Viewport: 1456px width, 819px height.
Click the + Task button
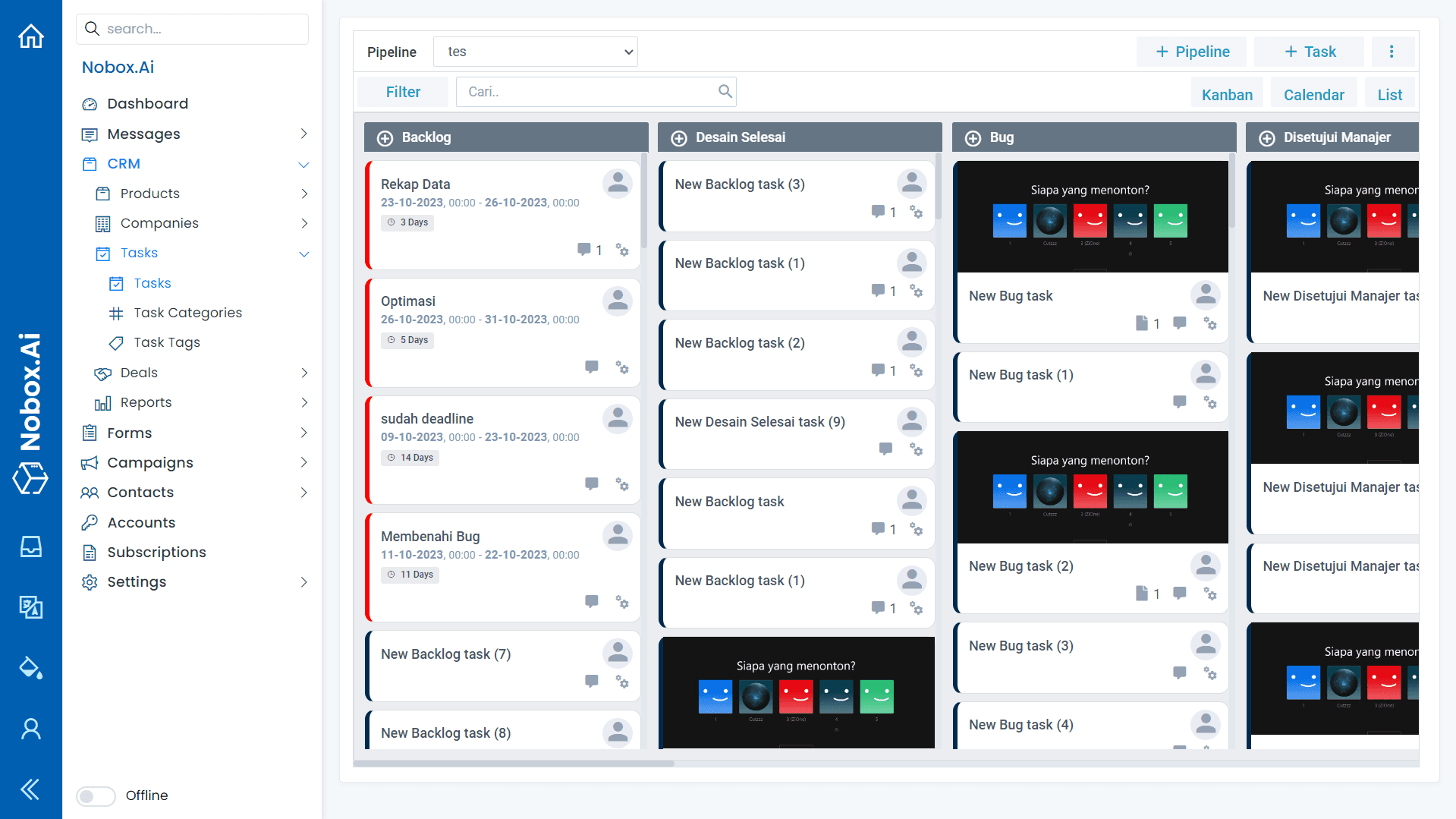click(1309, 52)
